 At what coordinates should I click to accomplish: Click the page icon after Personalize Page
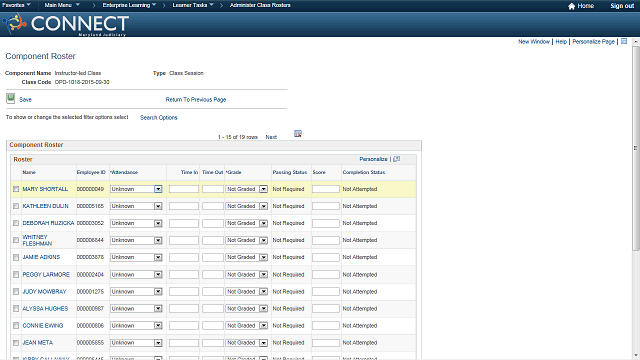click(624, 41)
